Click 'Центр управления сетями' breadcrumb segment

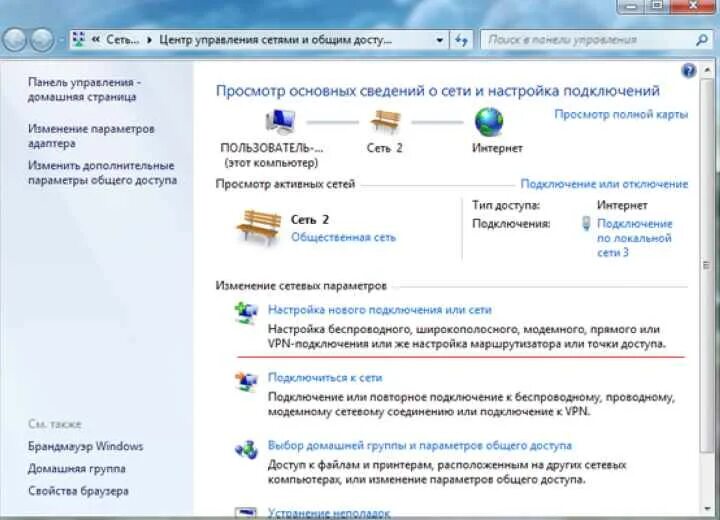point(275,40)
